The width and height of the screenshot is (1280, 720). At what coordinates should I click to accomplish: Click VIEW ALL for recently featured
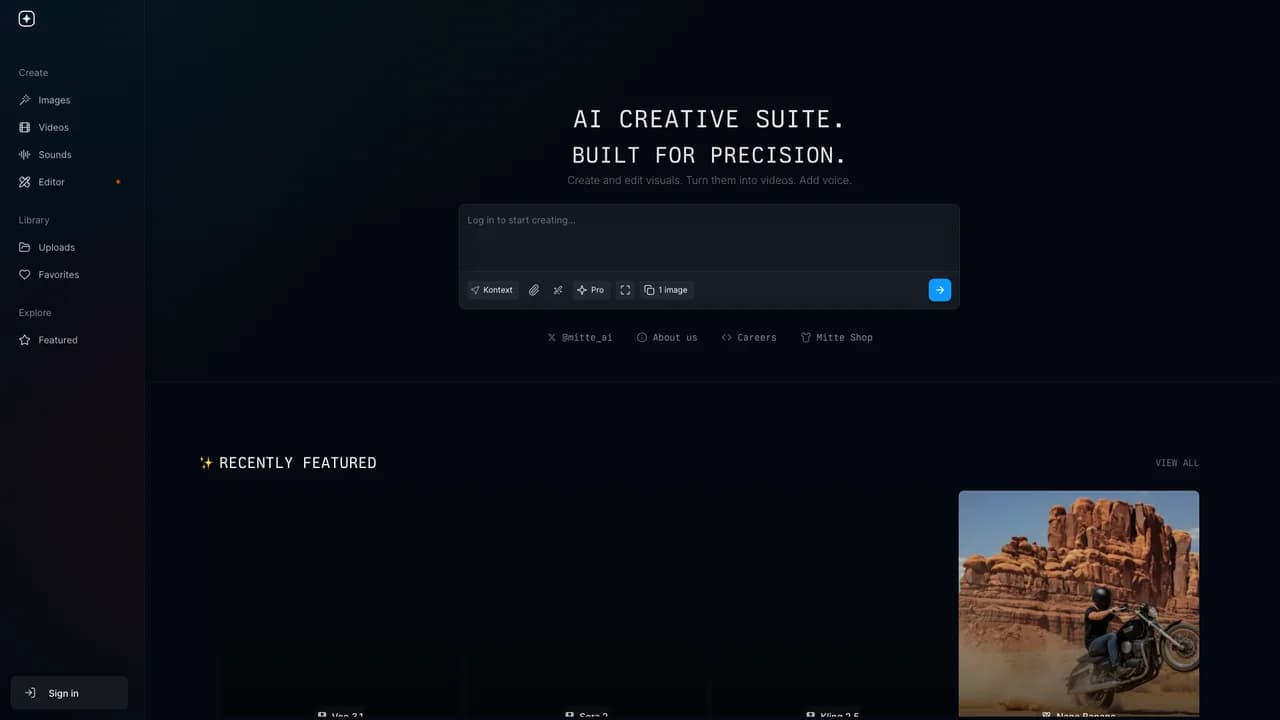[1177, 463]
